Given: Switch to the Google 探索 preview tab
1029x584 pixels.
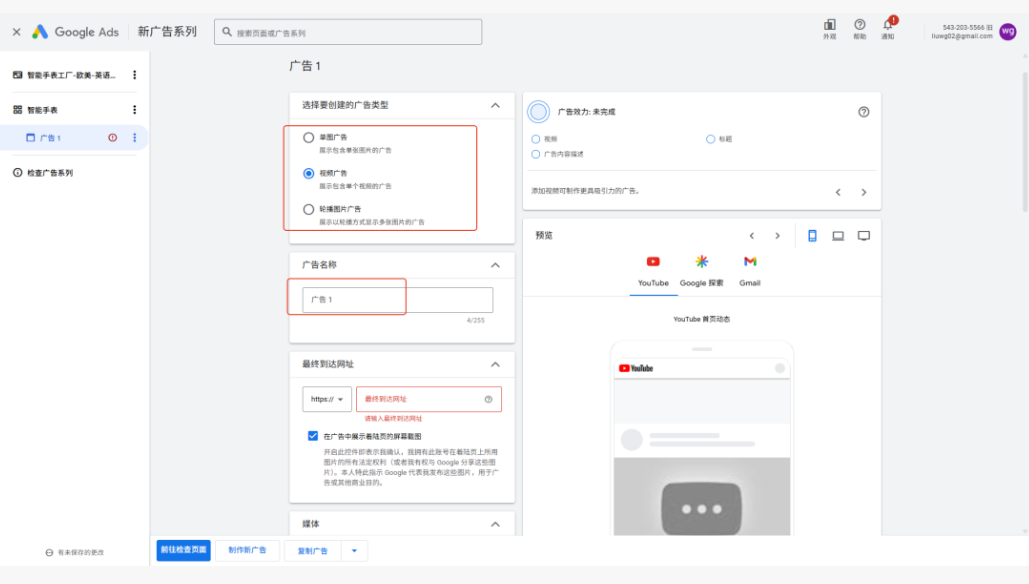Looking at the screenshot, I should (702, 272).
